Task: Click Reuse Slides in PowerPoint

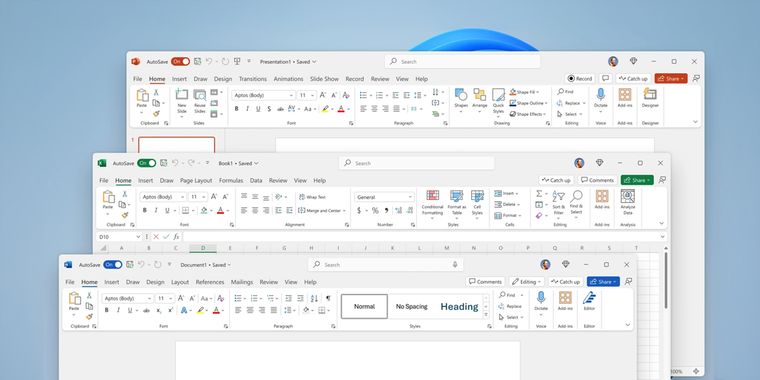Action: coord(200,101)
